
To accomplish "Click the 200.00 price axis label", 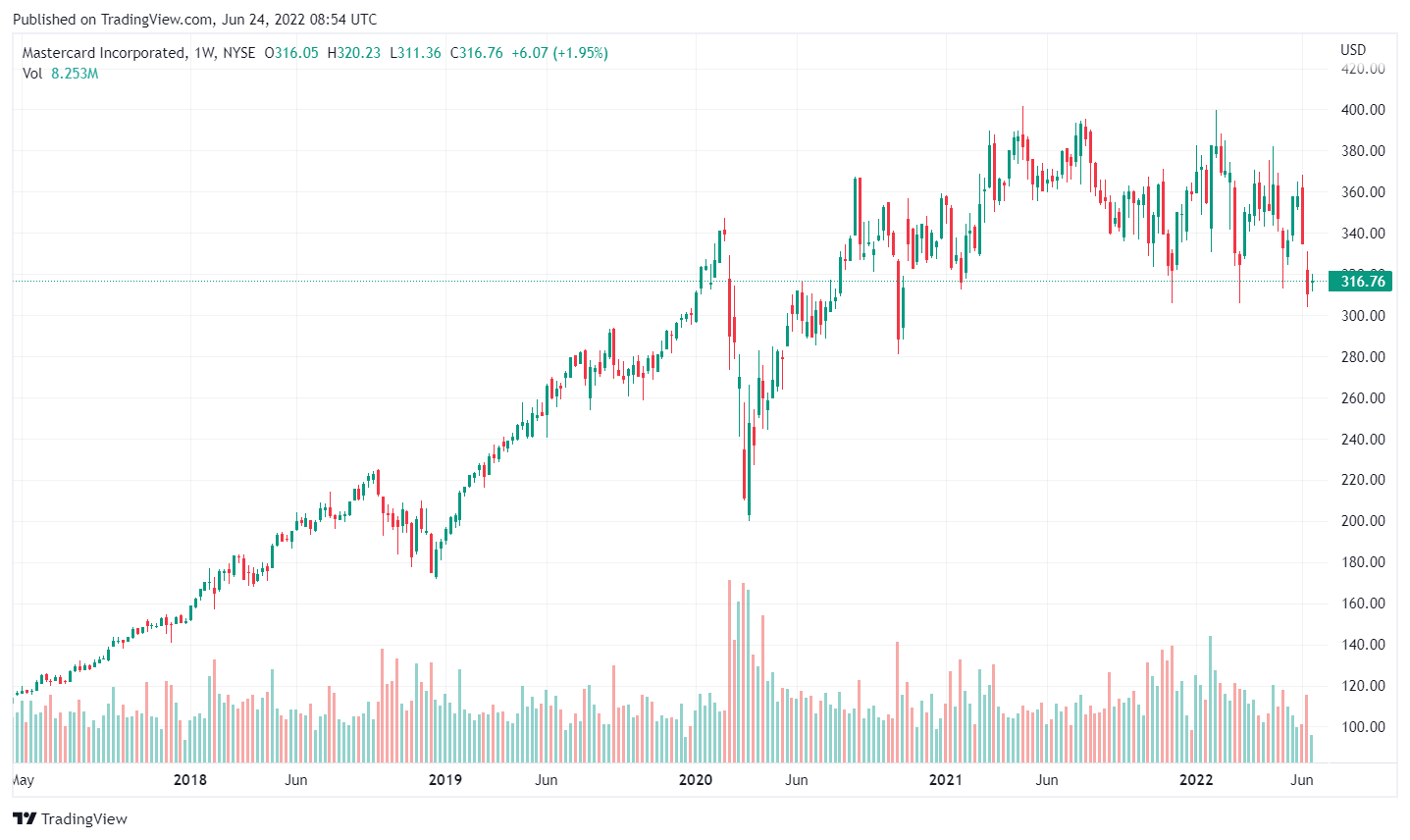I will click(1363, 521).
